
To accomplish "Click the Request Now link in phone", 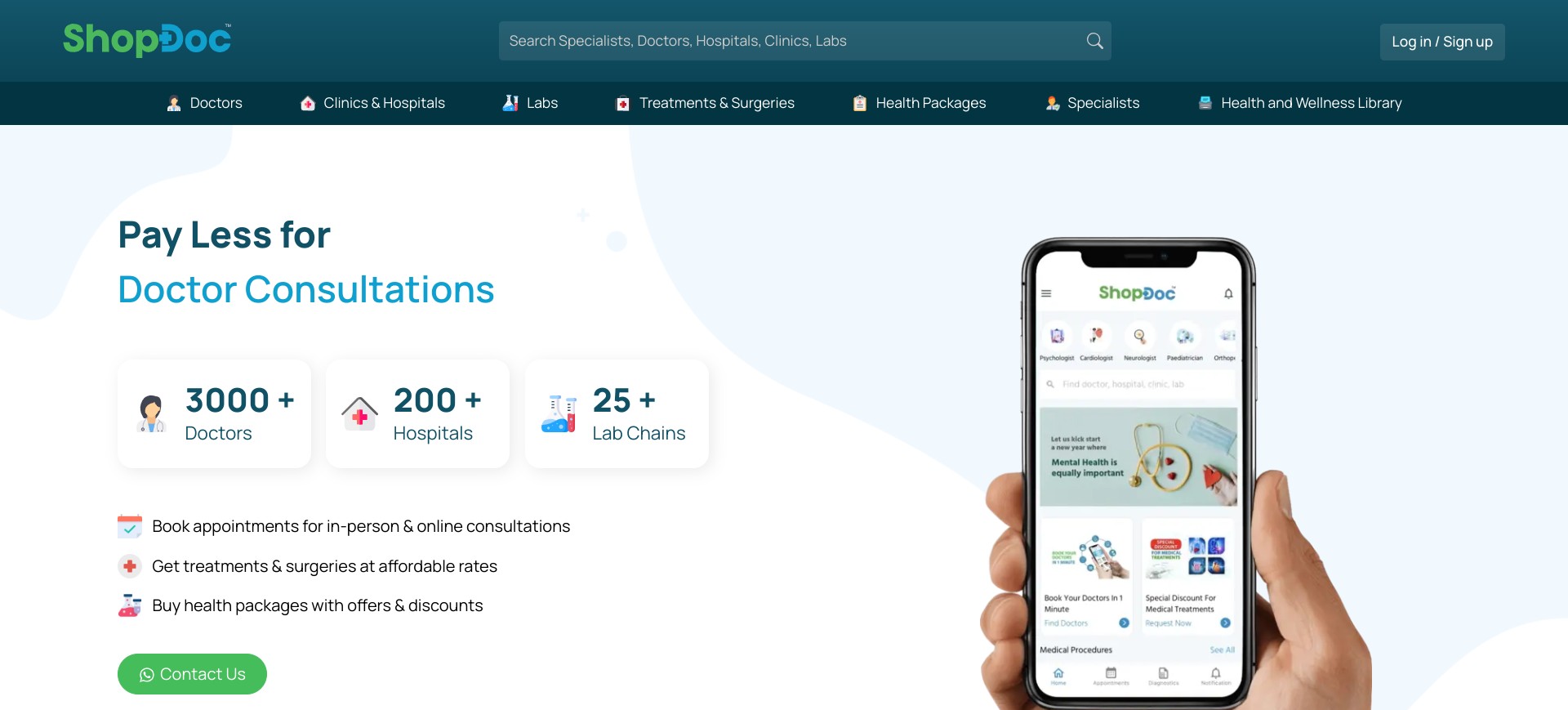I will (1168, 623).
